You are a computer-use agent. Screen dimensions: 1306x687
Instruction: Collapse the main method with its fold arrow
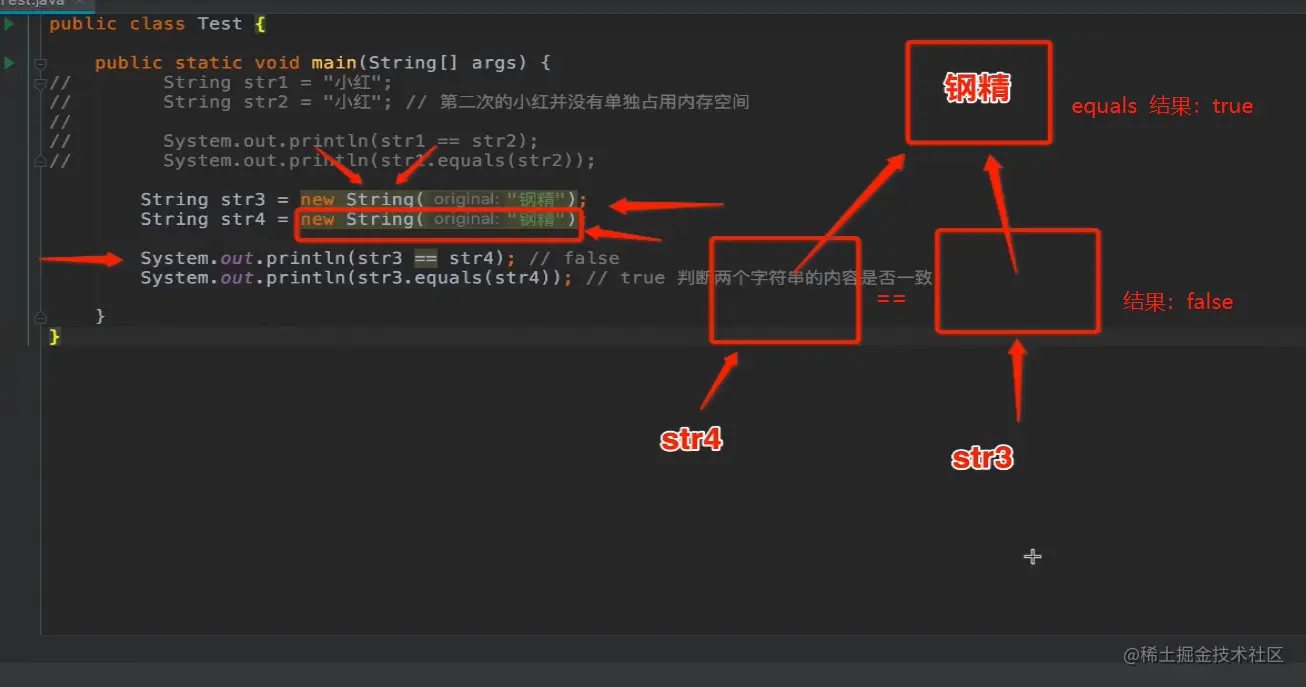tap(40, 63)
